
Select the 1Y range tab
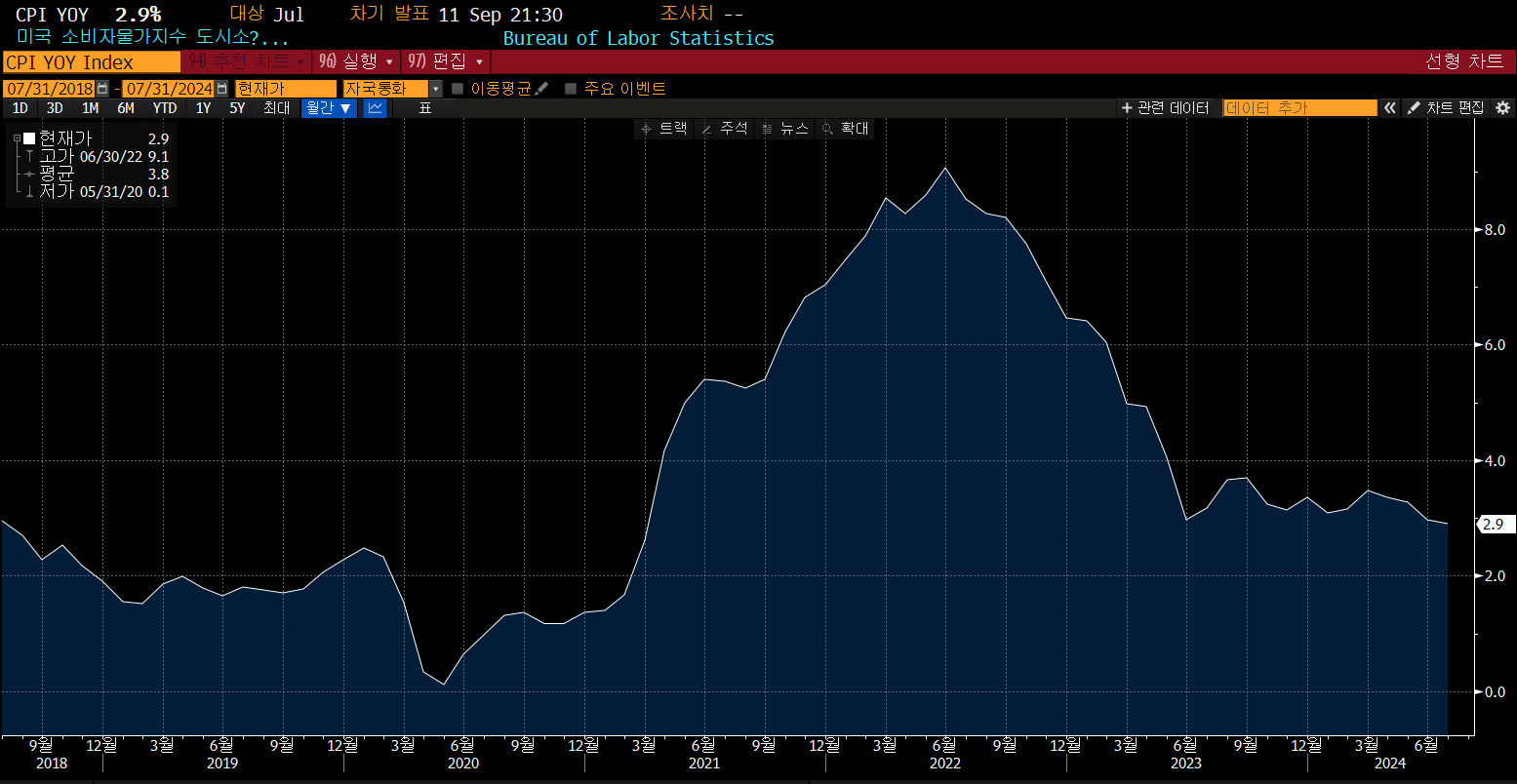203,108
